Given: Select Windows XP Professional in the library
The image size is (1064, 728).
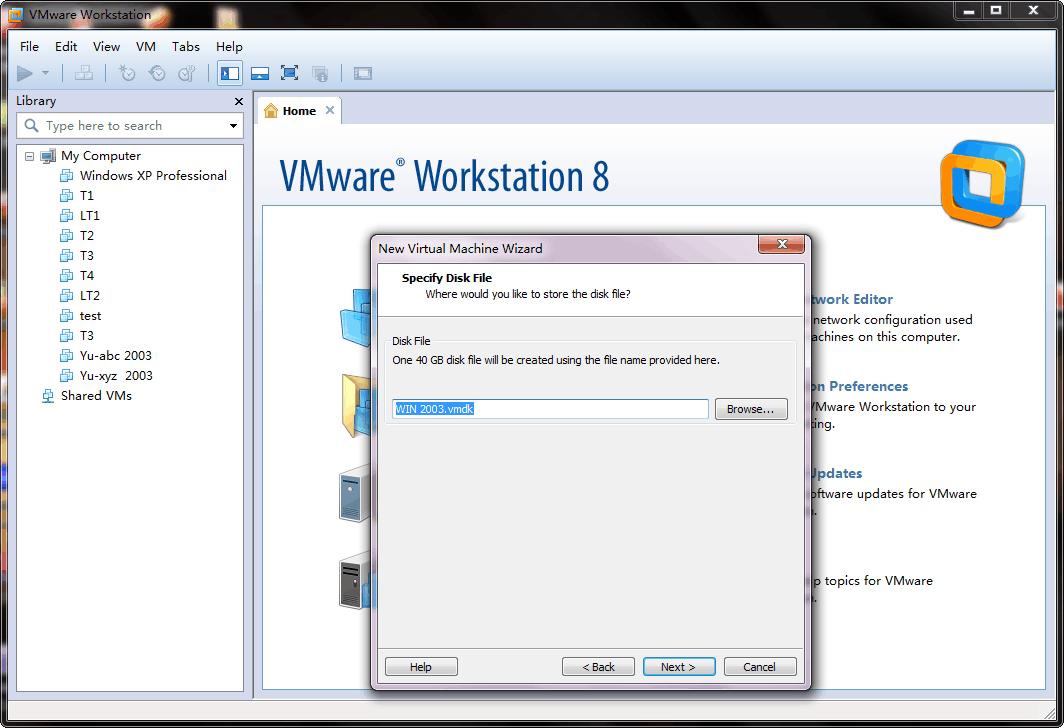Looking at the screenshot, I should (153, 176).
